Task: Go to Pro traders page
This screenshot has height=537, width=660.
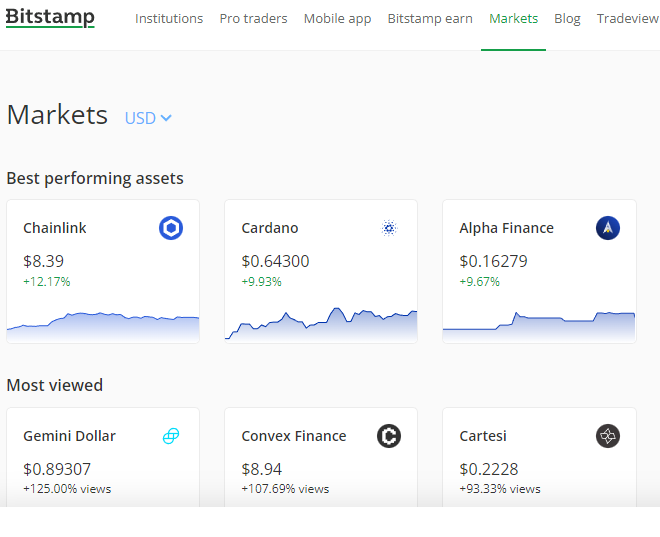Action: [x=253, y=19]
